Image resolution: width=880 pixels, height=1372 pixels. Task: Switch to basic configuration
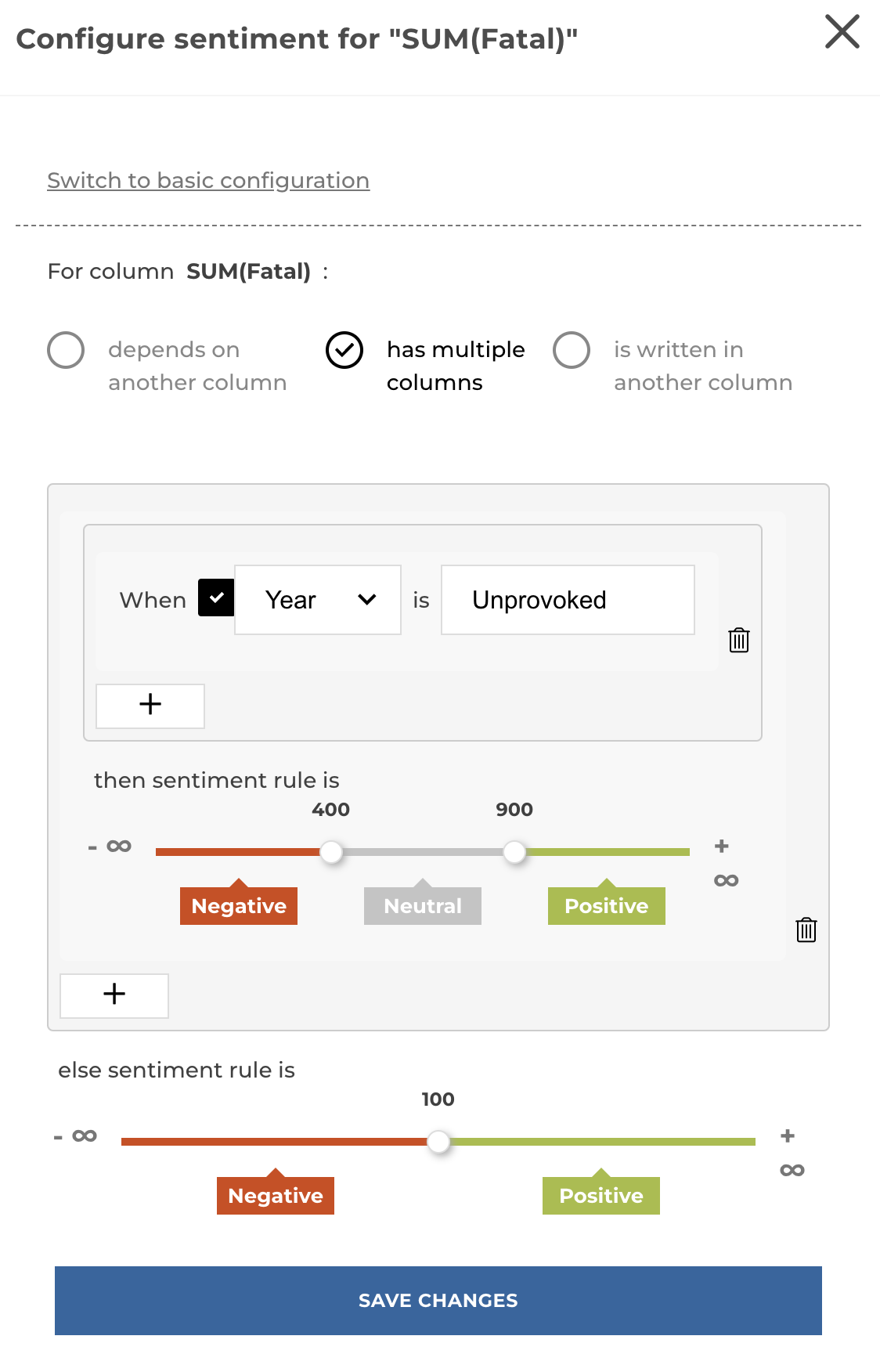(208, 180)
